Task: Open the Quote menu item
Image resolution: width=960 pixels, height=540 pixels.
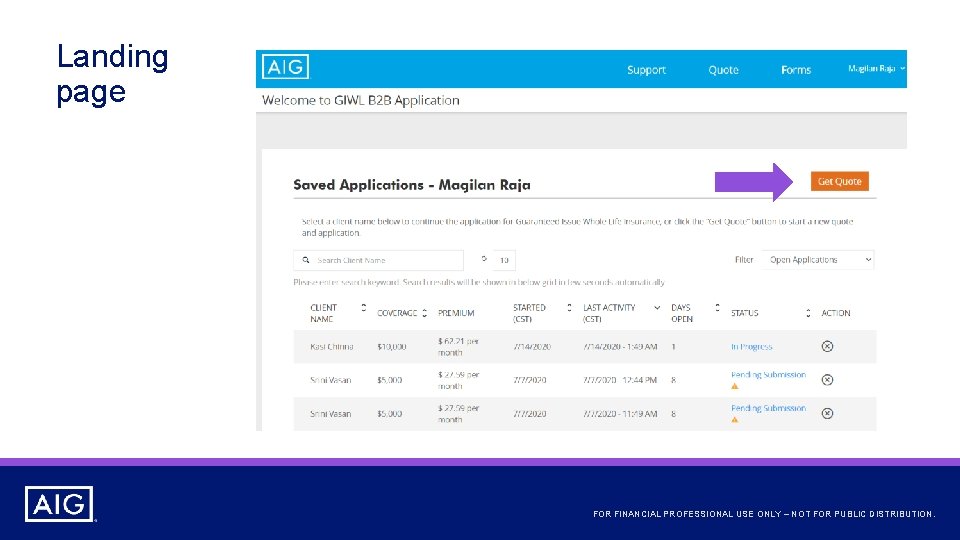Action: 723,70
